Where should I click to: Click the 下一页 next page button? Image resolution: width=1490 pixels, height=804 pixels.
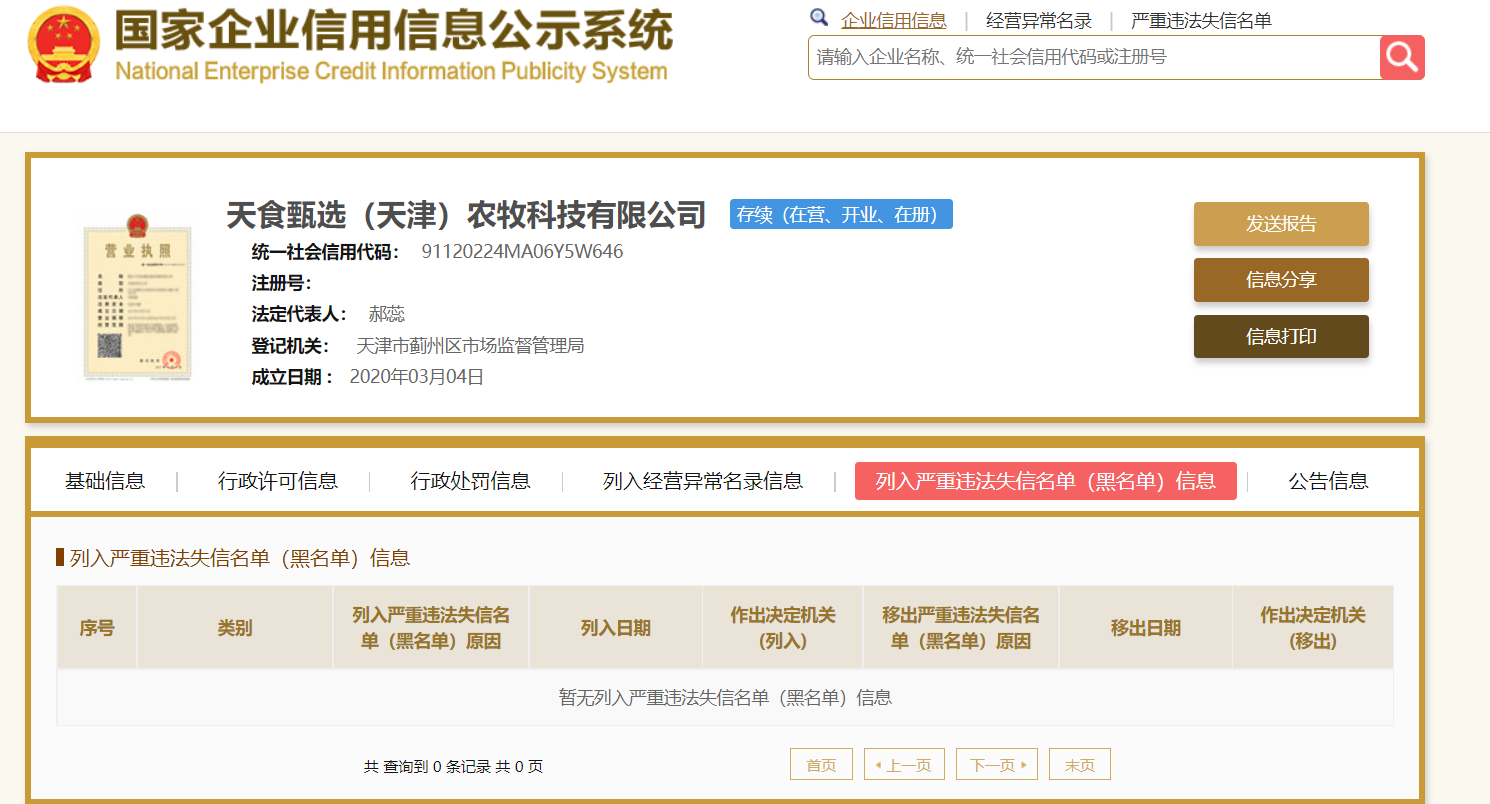(x=997, y=765)
